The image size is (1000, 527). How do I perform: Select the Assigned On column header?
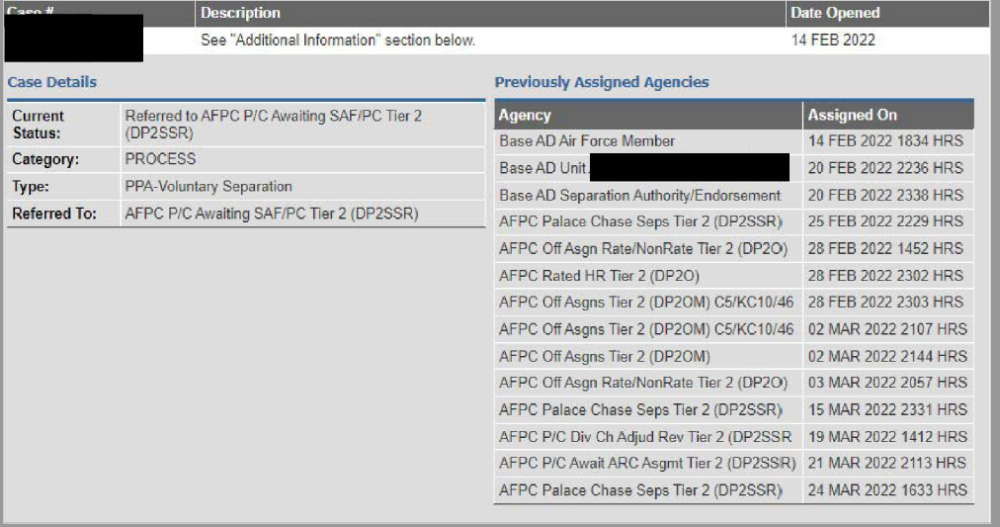pyautogui.click(x=852, y=115)
